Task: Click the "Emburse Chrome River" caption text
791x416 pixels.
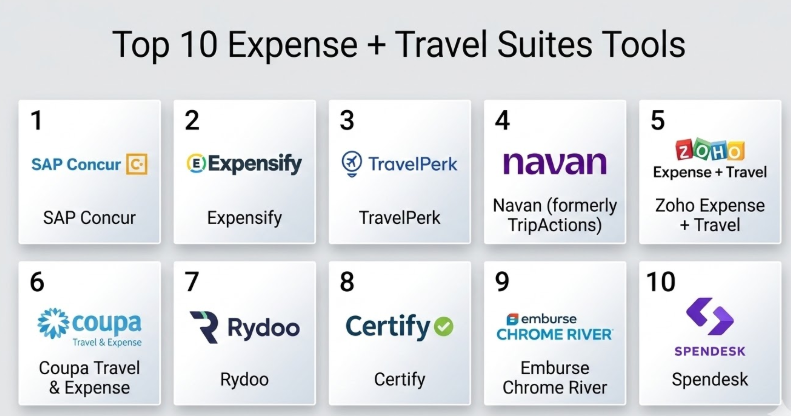Action: click(554, 377)
